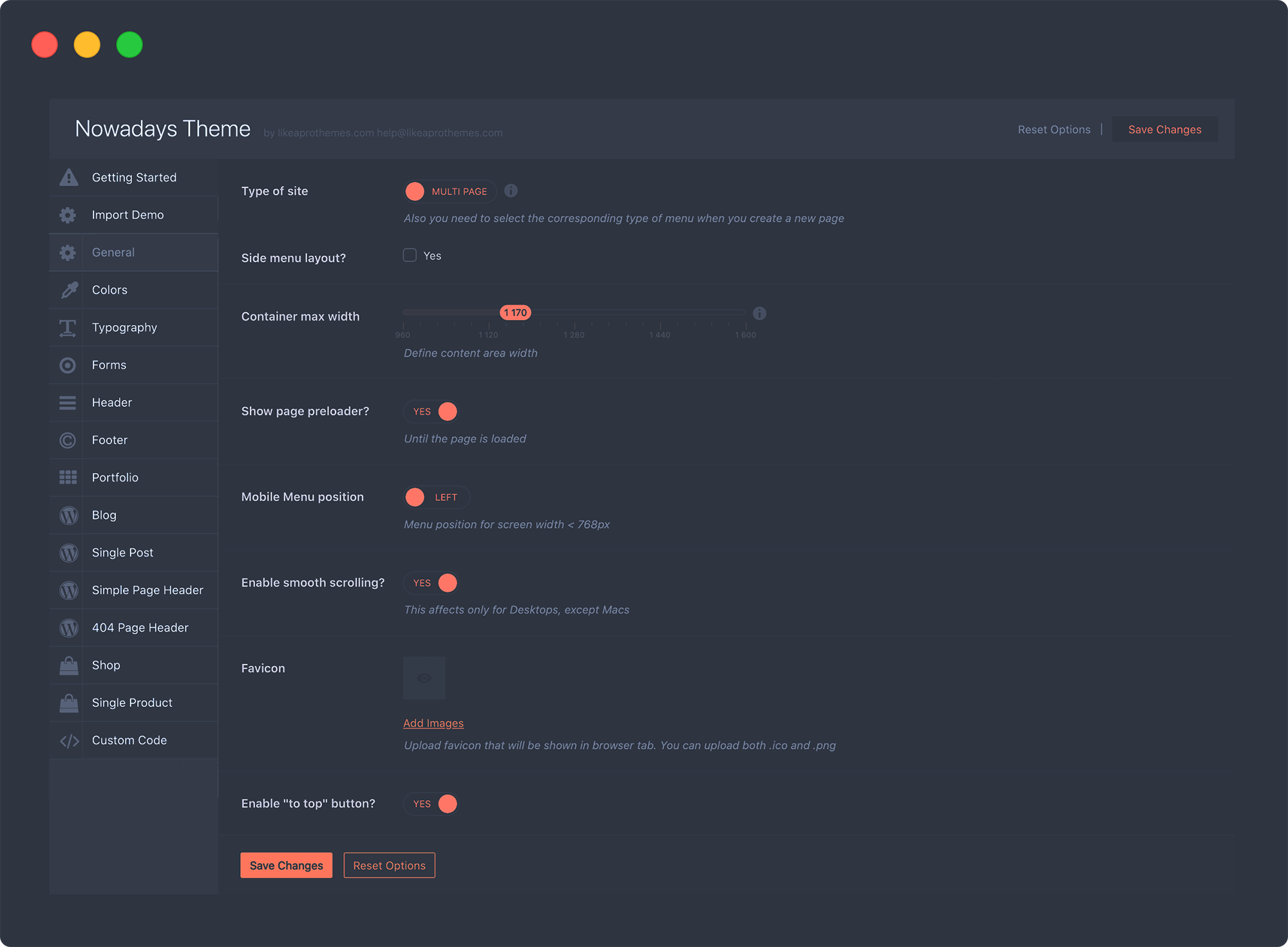Click the Favicon preview thumbnail
This screenshot has width=1288, height=947.
pyautogui.click(x=424, y=678)
